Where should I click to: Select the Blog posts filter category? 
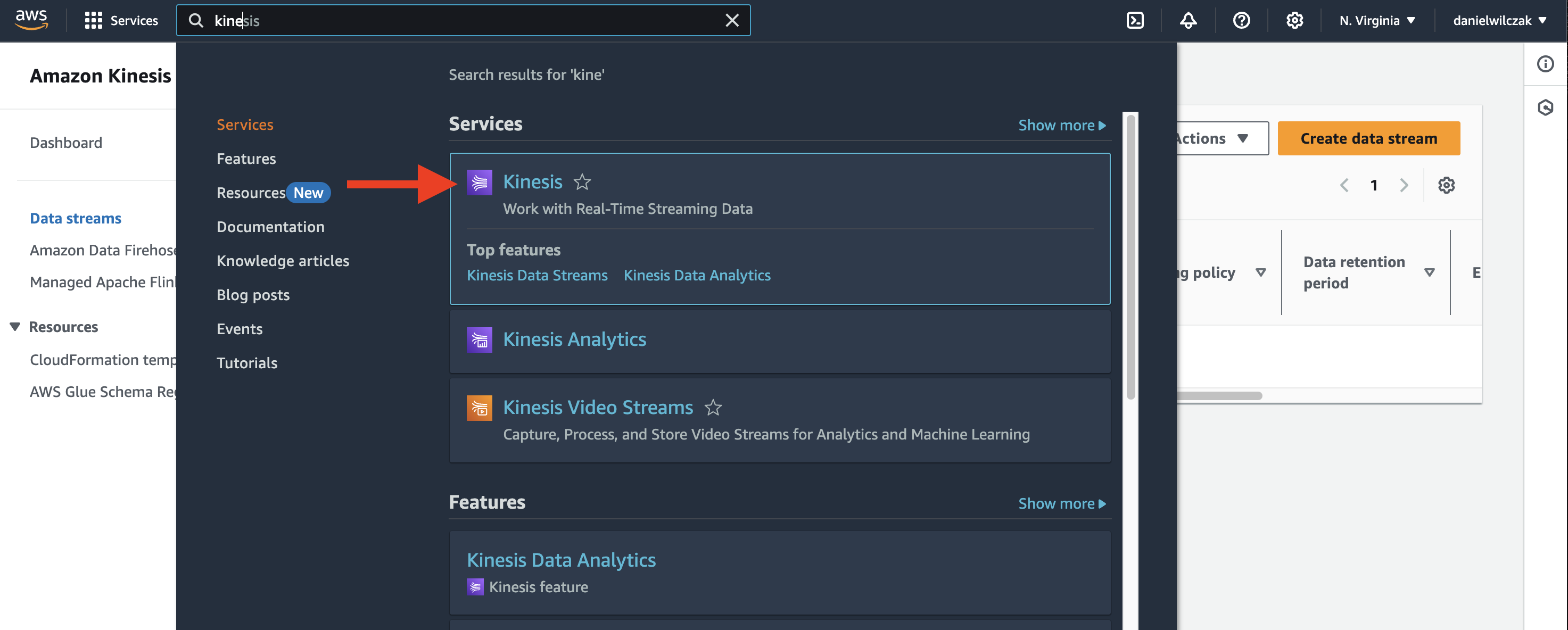pyautogui.click(x=253, y=295)
